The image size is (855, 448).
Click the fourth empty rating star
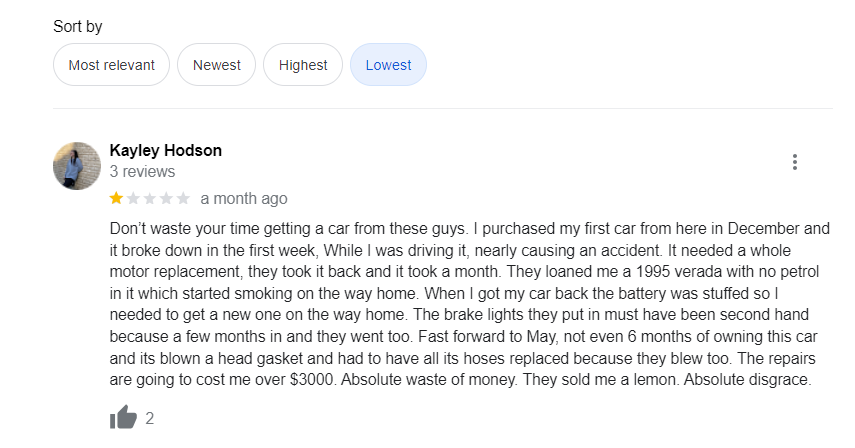pyautogui.click(x=166, y=198)
